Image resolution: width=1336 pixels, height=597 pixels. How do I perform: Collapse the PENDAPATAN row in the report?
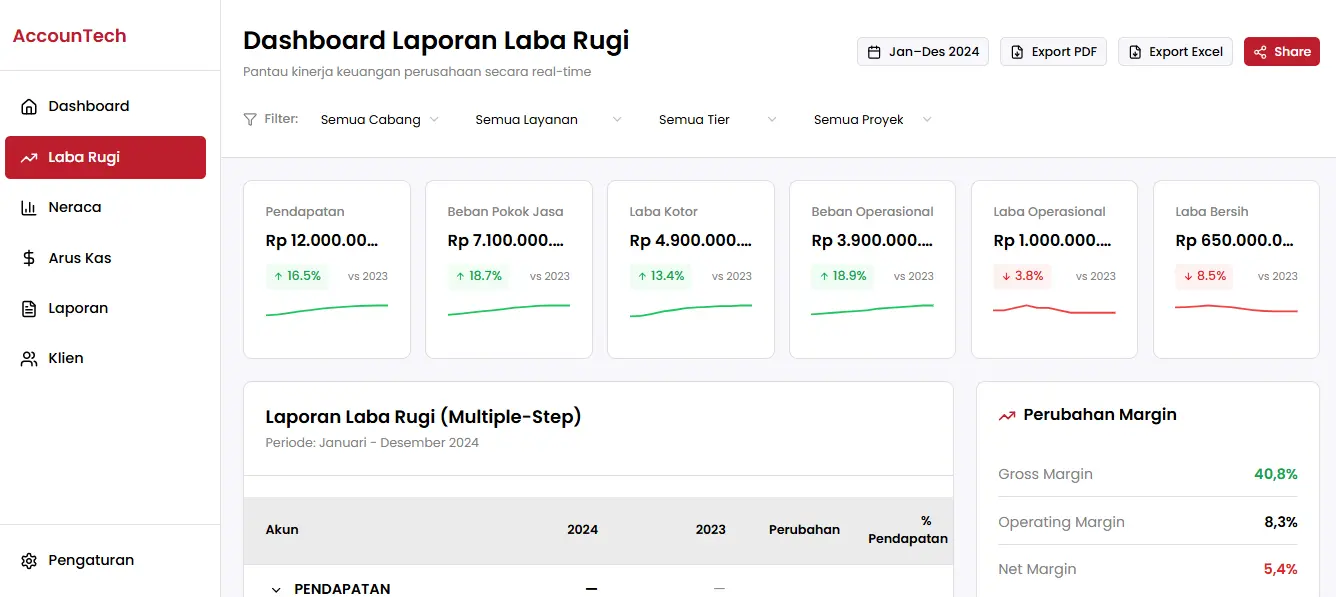click(x=276, y=589)
